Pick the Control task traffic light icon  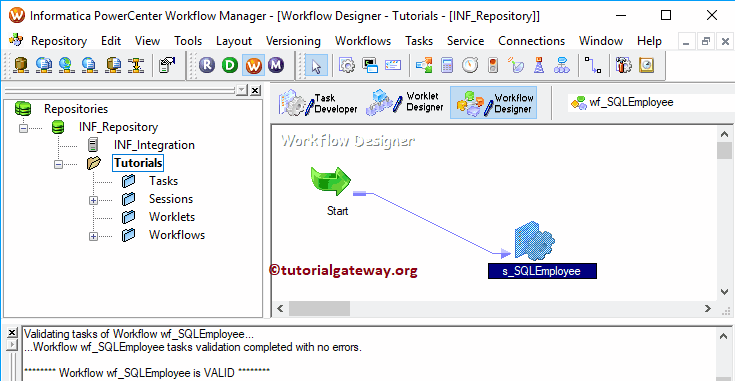493,65
